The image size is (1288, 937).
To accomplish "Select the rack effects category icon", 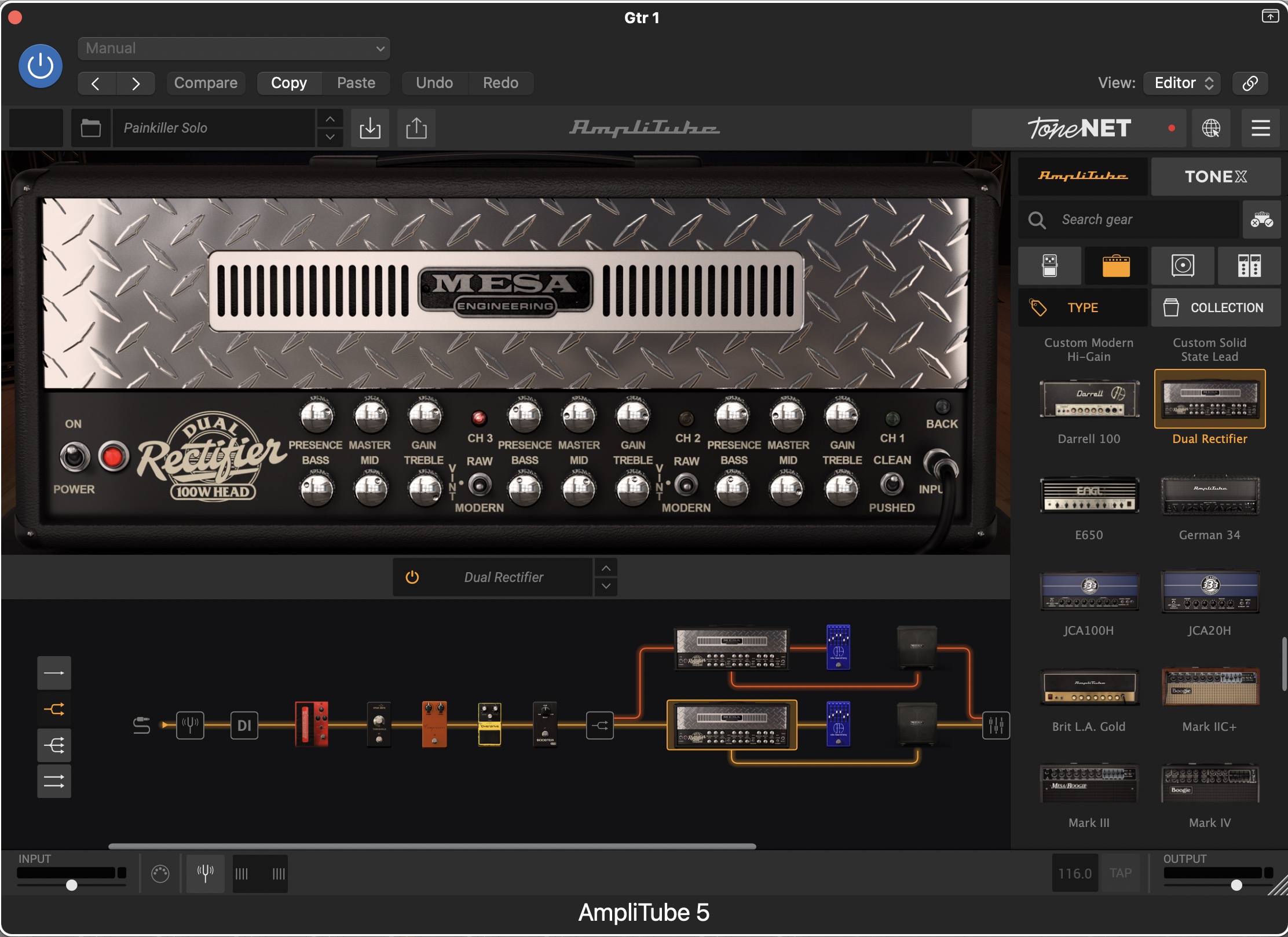I will click(1249, 266).
